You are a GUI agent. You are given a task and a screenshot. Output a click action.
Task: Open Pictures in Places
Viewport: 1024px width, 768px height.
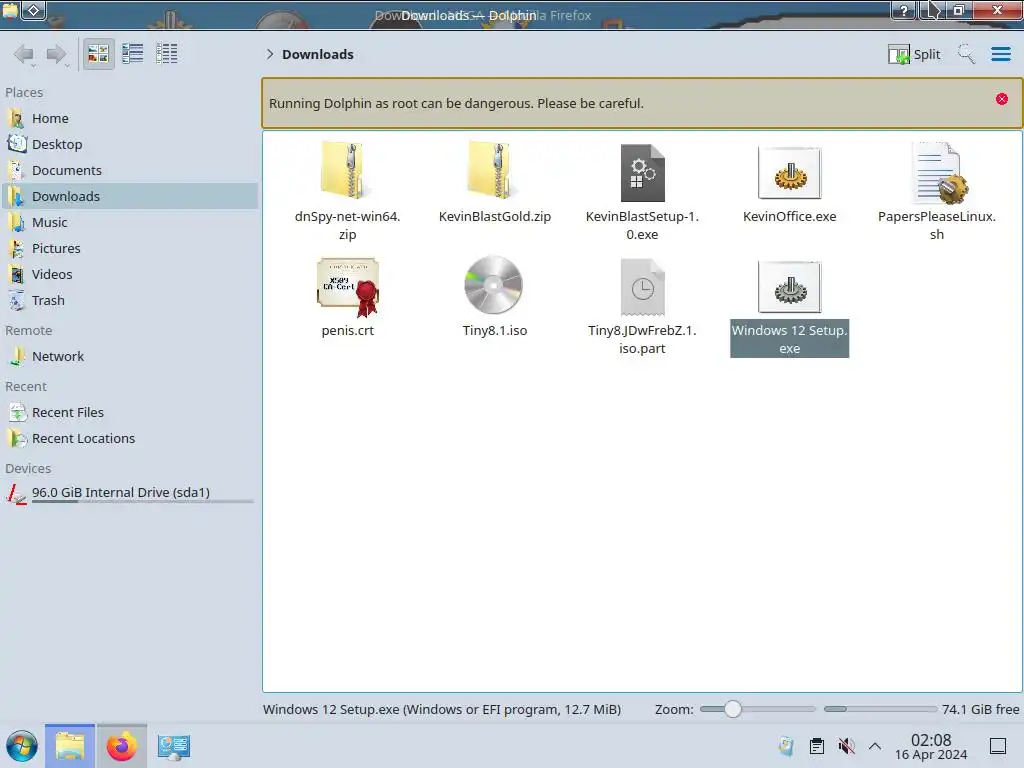(129, 249)
